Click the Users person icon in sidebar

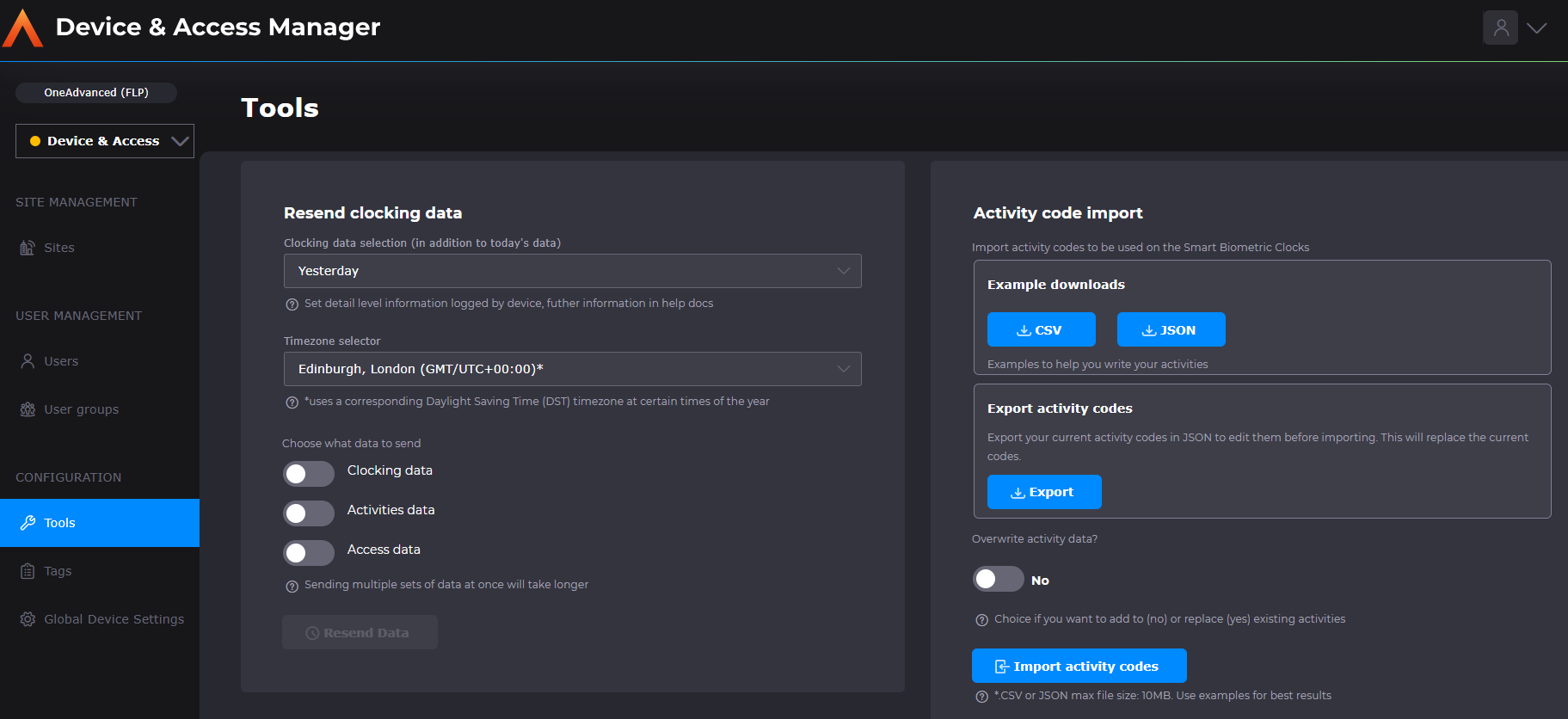pos(28,361)
